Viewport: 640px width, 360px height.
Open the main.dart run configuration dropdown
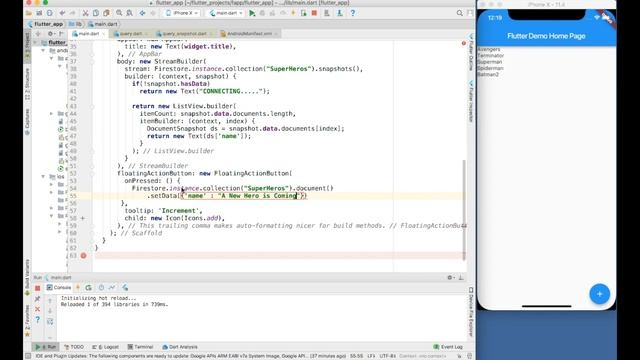(226, 13)
